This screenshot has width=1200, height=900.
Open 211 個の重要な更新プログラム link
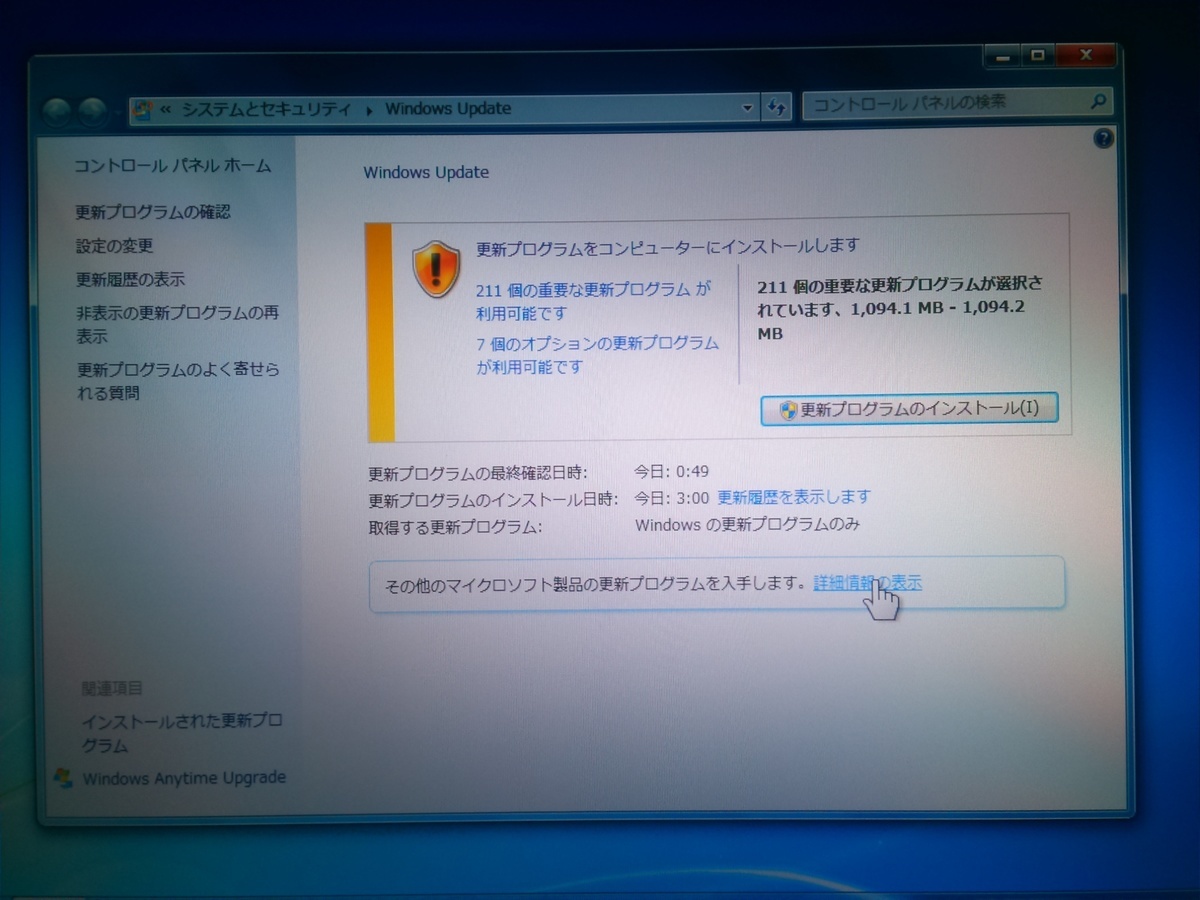(594, 301)
